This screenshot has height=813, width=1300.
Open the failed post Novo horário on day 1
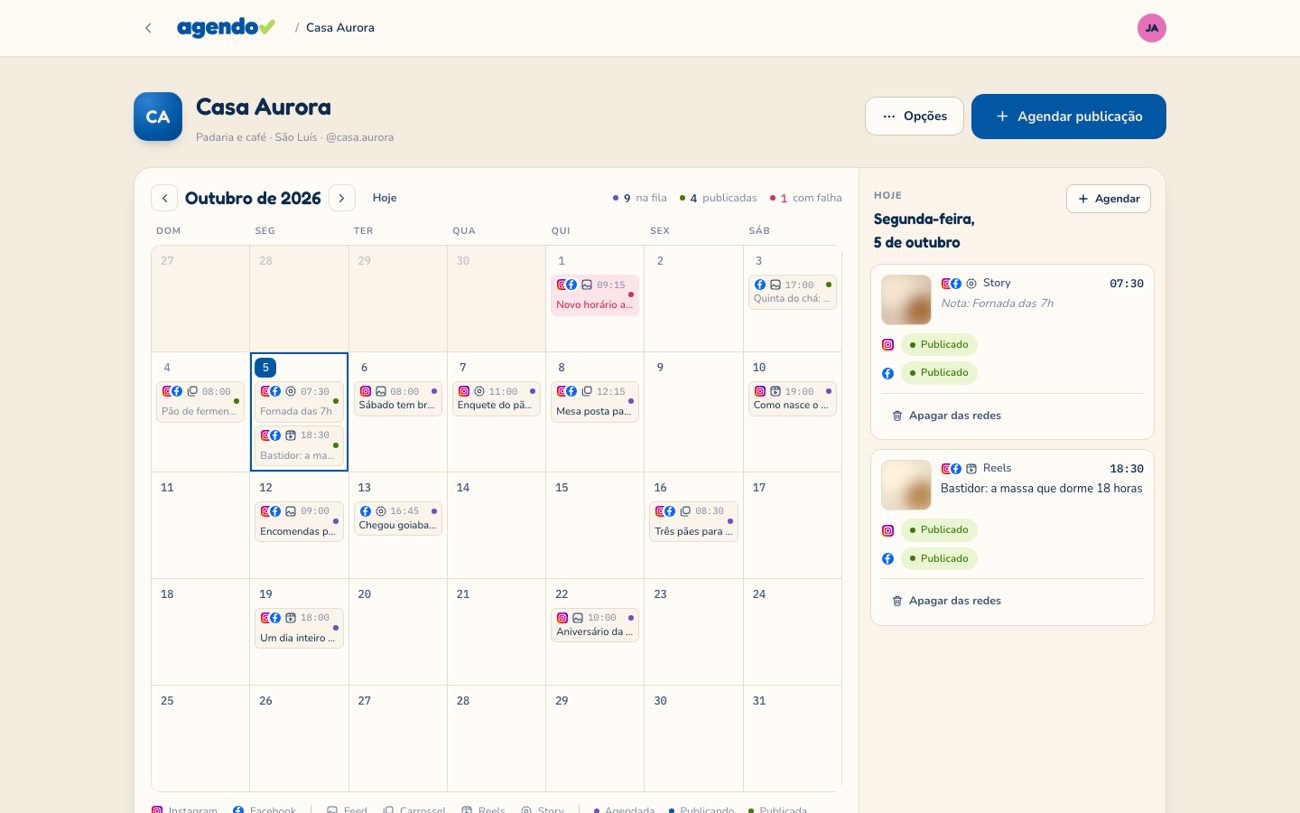[x=595, y=295]
